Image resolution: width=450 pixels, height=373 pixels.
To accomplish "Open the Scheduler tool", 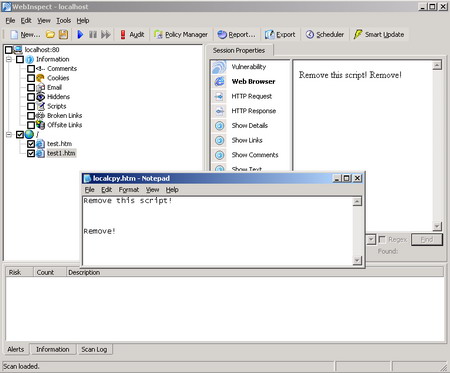I will (324, 34).
